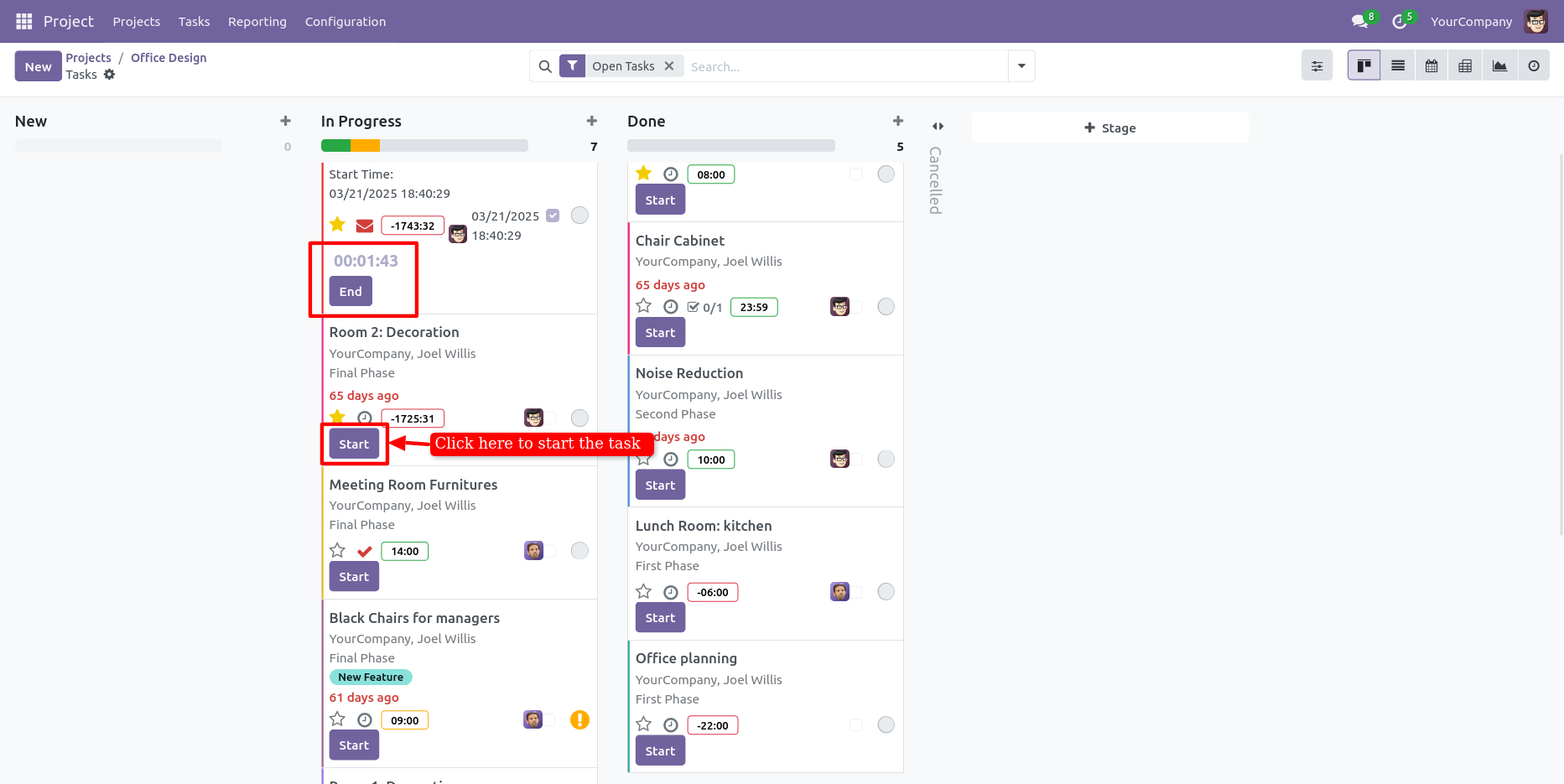
Task: Click the Done column progress bar
Action: coord(731,145)
